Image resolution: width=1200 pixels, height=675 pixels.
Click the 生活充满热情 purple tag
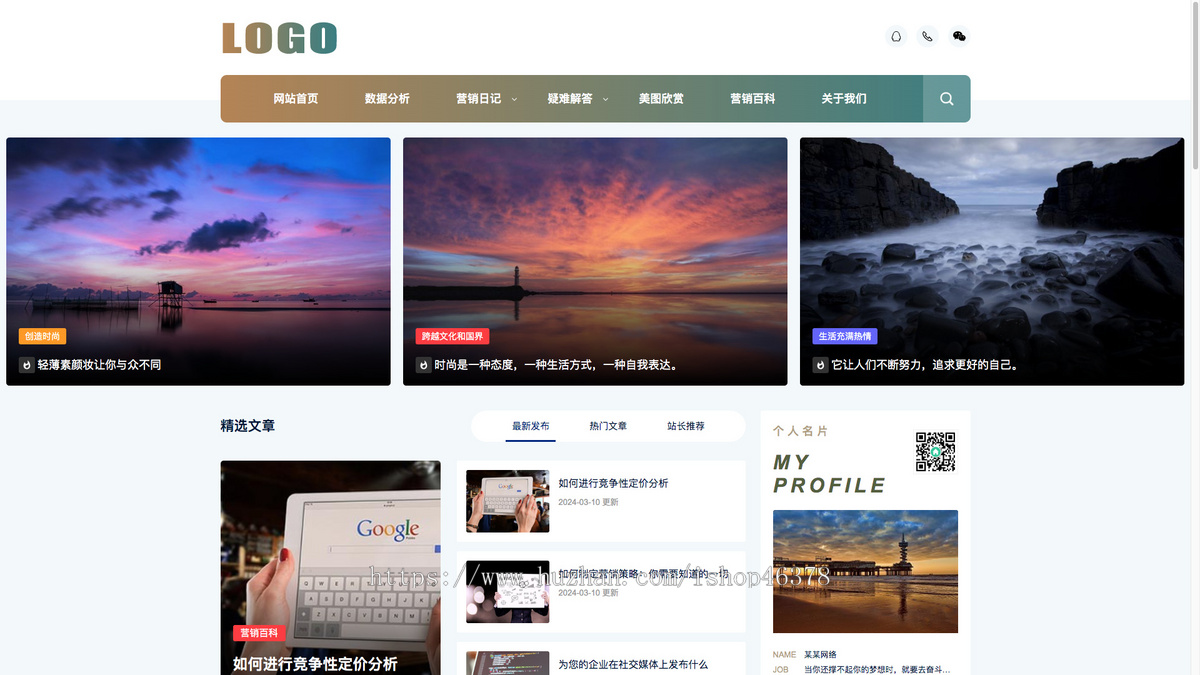pos(845,337)
